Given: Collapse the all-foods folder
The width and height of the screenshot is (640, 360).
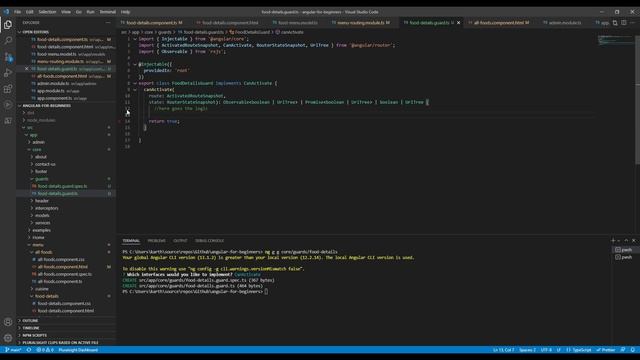Looking at the screenshot, I should click(43, 252).
